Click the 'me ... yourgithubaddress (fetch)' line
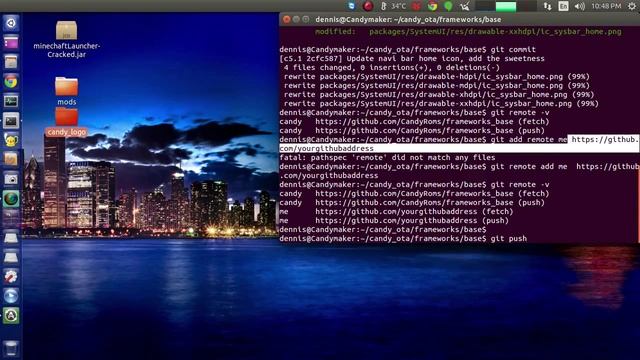Screen dimensions: 640x360 pos(396,211)
